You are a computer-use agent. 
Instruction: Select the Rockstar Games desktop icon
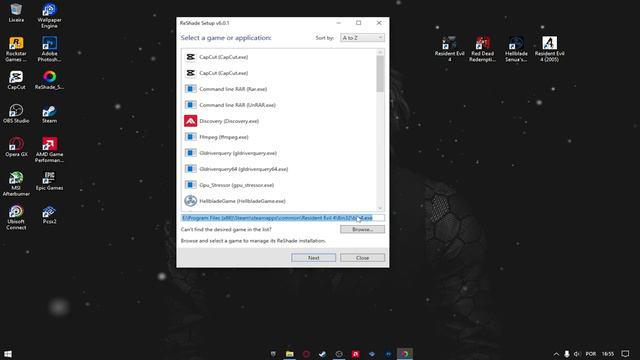click(x=16, y=49)
